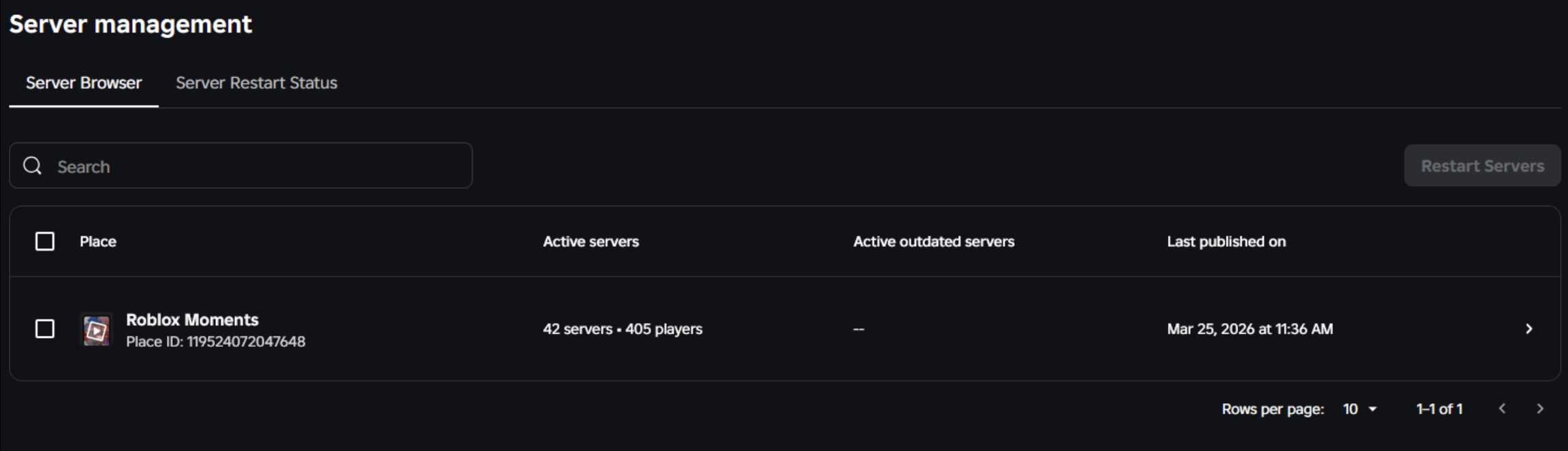Image resolution: width=1568 pixels, height=451 pixels.
Task: Focus the Search input field
Action: tap(240, 166)
